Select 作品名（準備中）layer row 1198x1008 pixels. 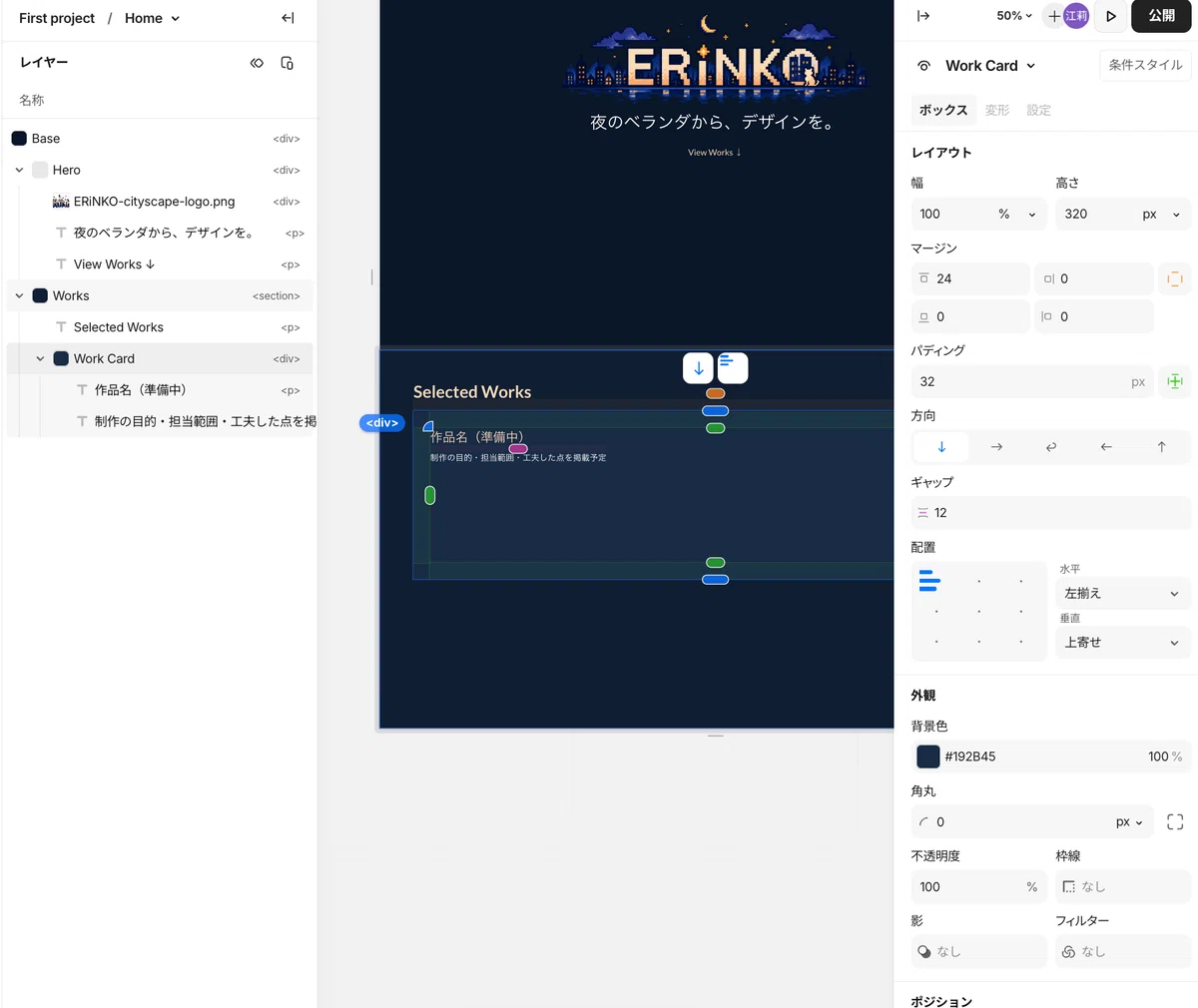160,390
